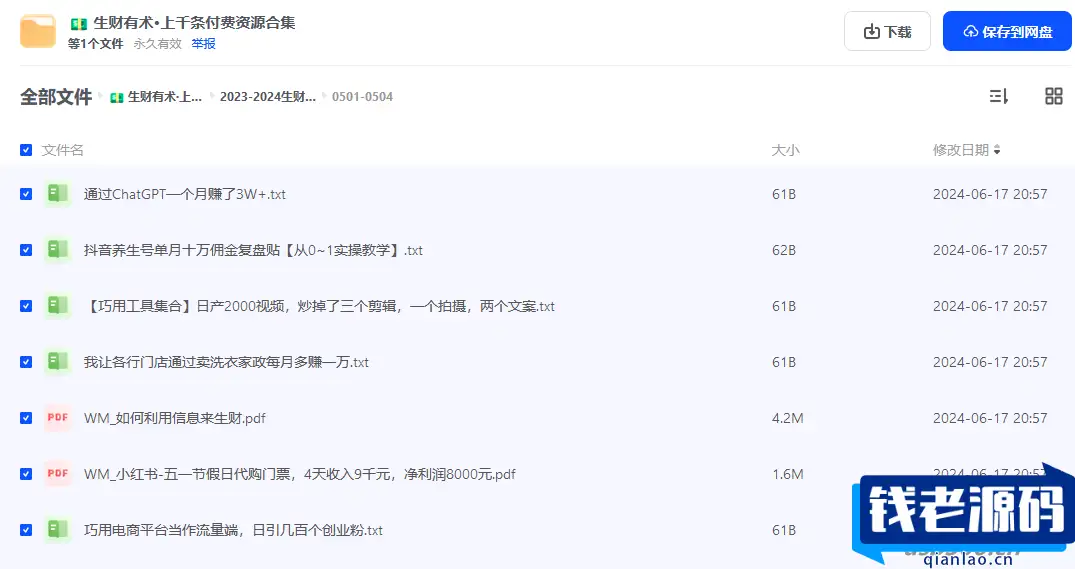Uncheck 抖音养生号单月十万佣金 file checkbox
The height and width of the screenshot is (569, 1075).
click(26, 250)
